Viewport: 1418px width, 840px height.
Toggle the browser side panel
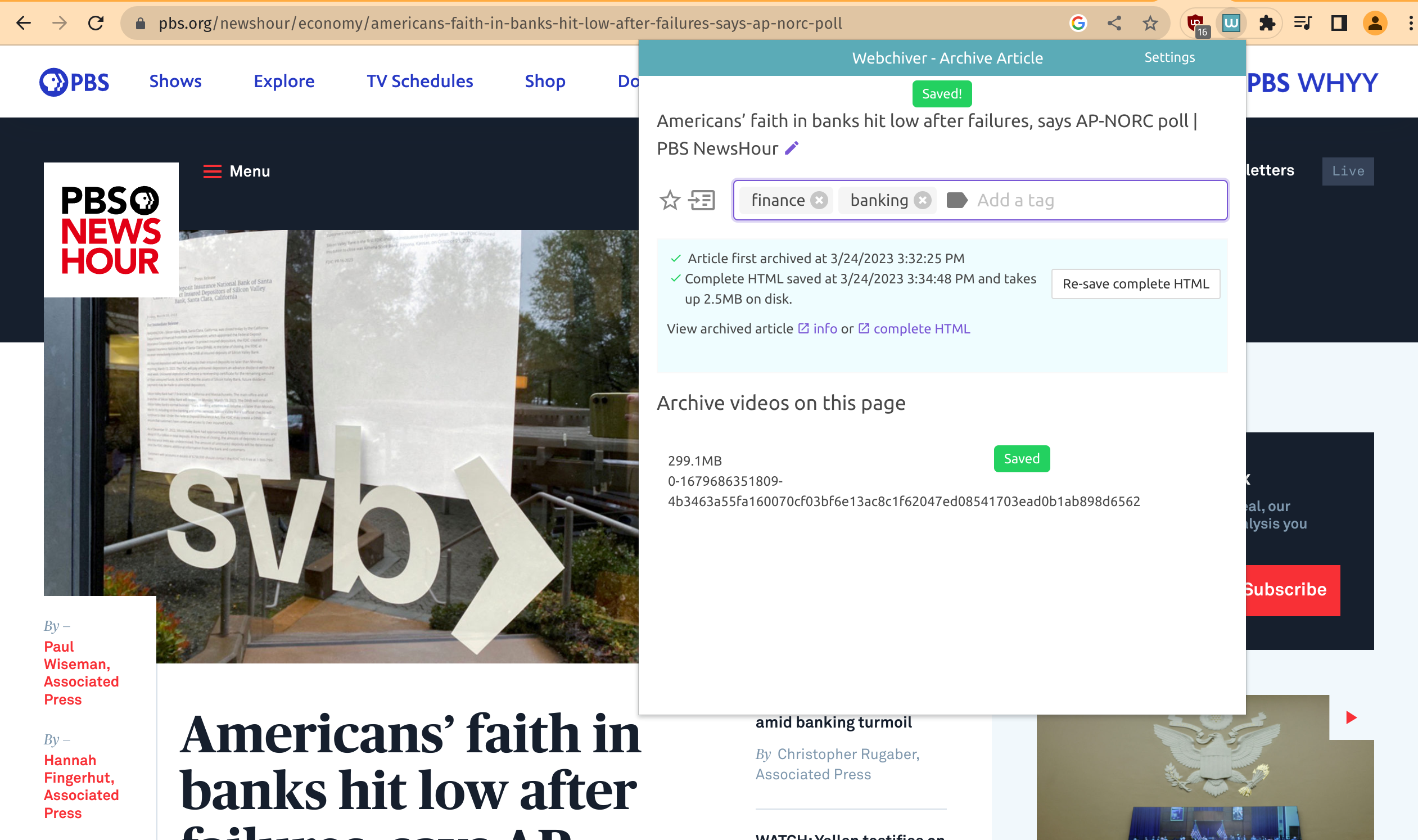coord(1339,23)
